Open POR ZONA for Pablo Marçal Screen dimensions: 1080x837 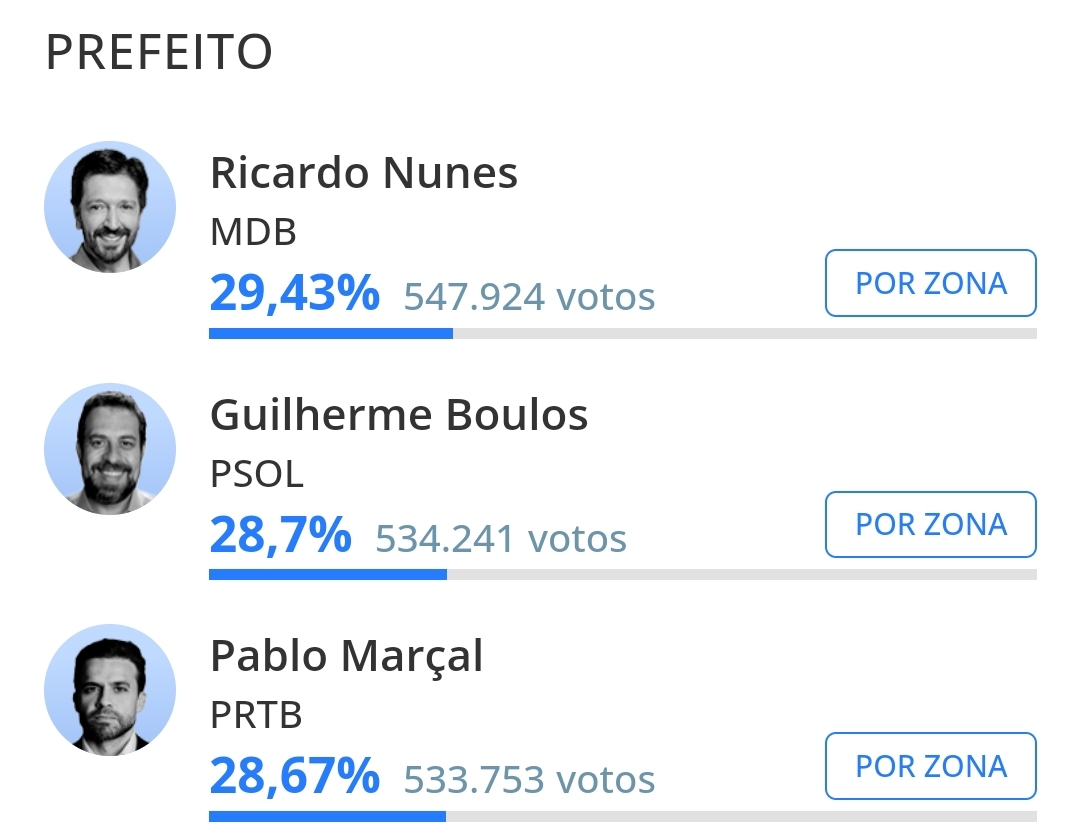(x=930, y=766)
